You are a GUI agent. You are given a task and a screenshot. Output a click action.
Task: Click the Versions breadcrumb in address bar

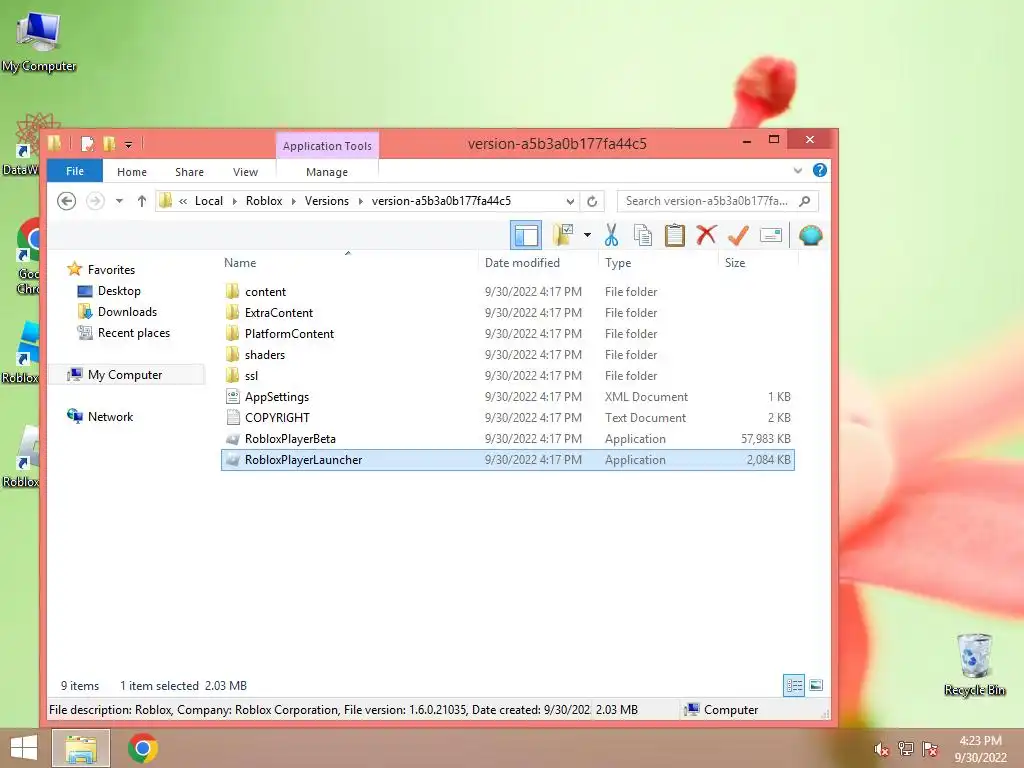tap(327, 201)
